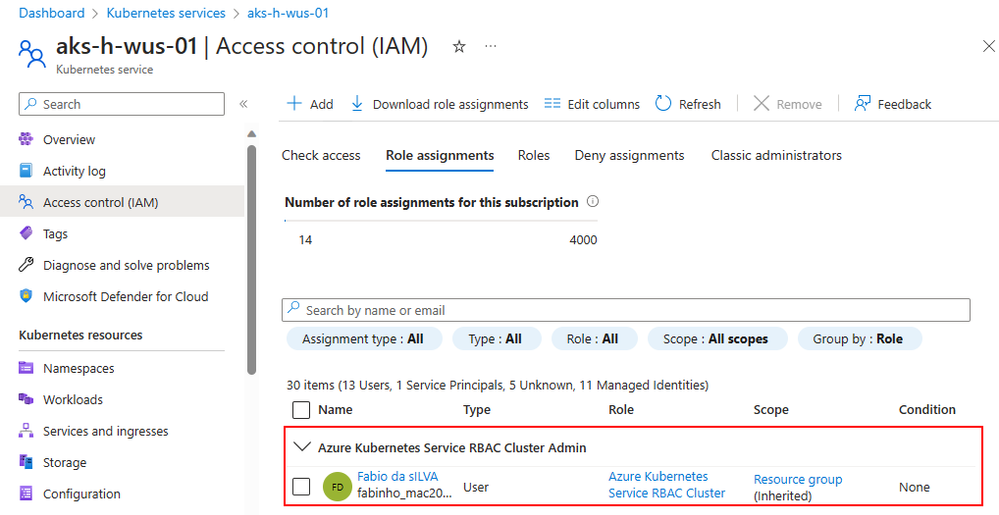
Task: Click Download role assignments arrow icon
Action: click(357, 104)
